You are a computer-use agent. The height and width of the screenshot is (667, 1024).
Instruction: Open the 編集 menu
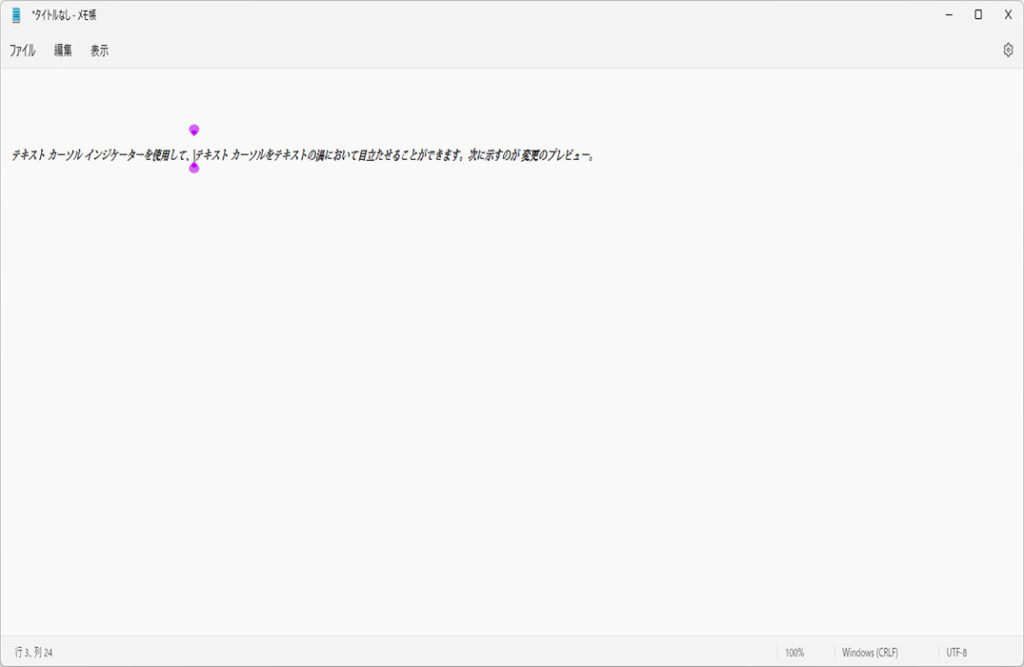(63, 51)
